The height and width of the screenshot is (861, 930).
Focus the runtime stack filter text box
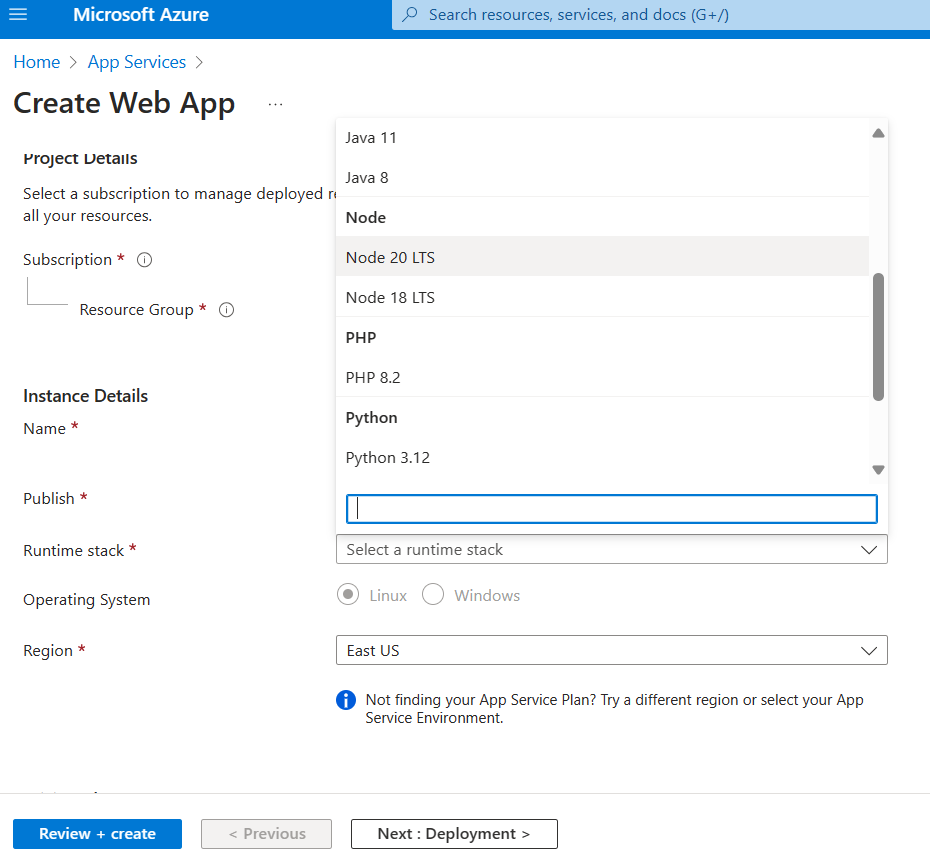pyautogui.click(x=611, y=509)
